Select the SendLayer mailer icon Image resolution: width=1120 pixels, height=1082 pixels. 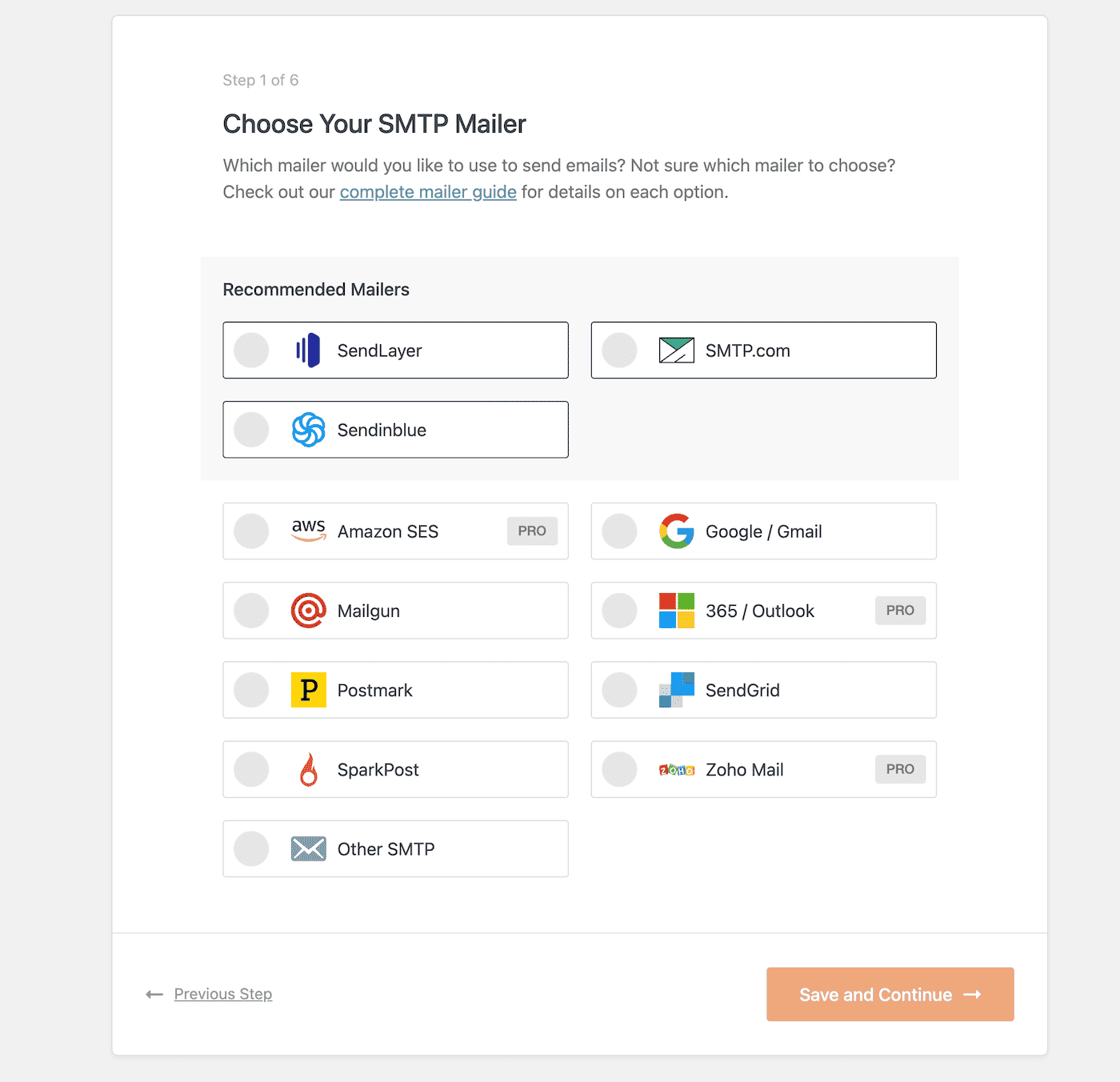pyautogui.click(x=309, y=350)
